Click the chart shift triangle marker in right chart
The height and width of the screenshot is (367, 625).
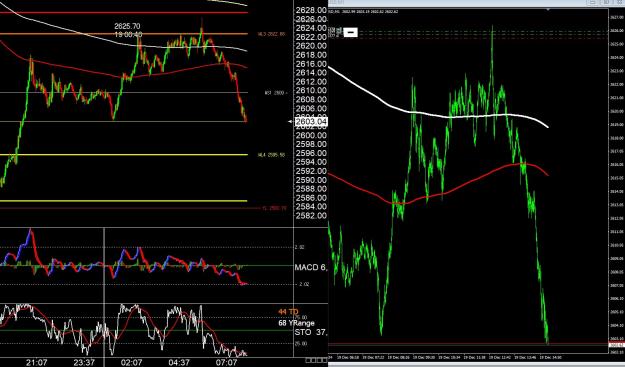pos(549,9)
